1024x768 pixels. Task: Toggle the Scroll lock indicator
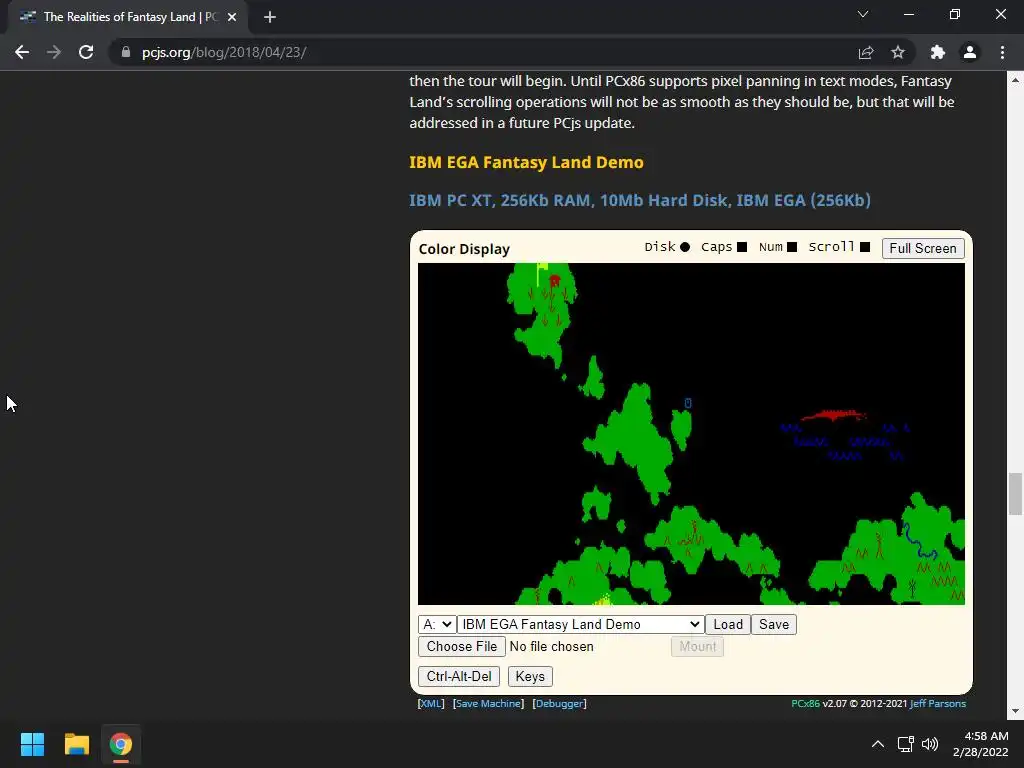click(x=865, y=247)
